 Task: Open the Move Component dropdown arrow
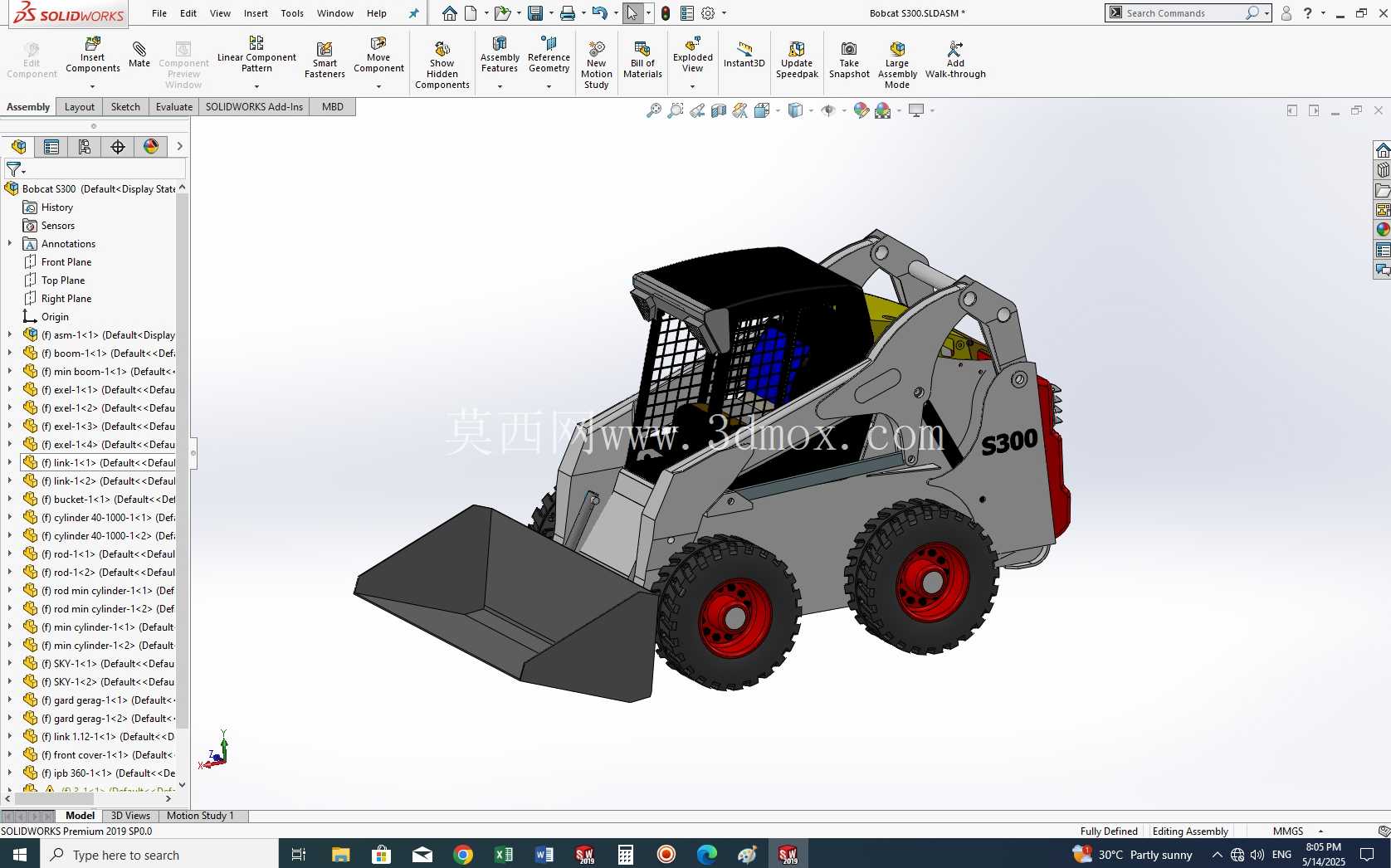click(378, 86)
